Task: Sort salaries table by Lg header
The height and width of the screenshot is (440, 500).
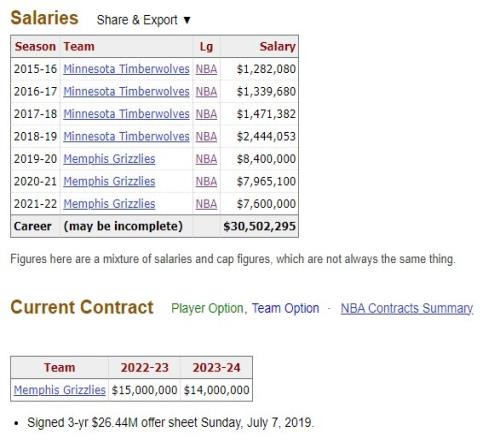Action: [206, 47]
